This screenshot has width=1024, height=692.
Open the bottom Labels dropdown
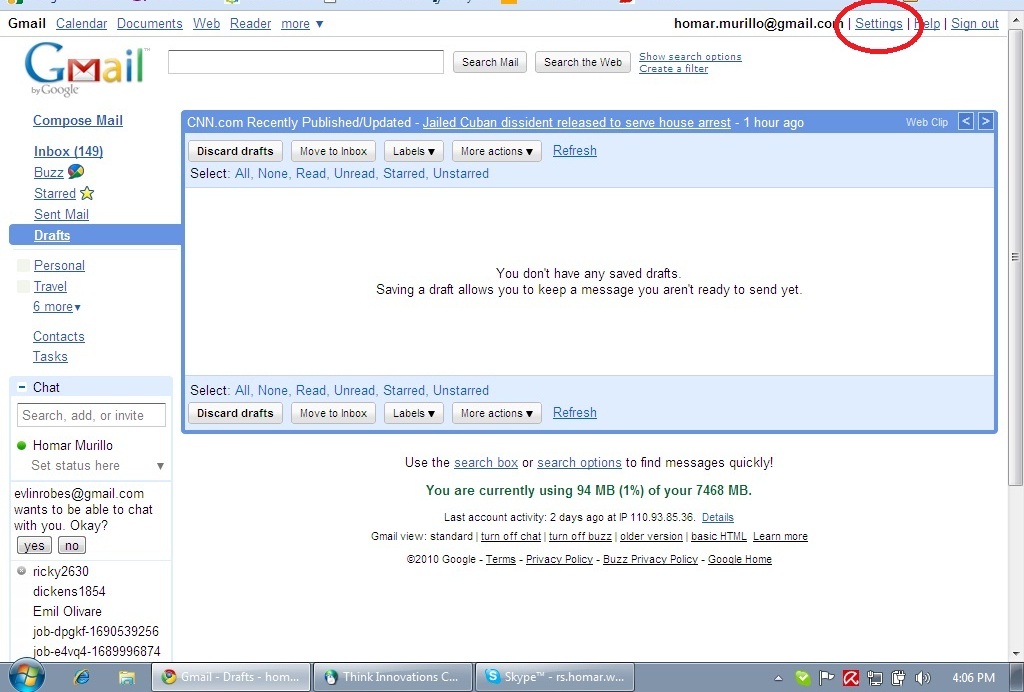[413, 413]
